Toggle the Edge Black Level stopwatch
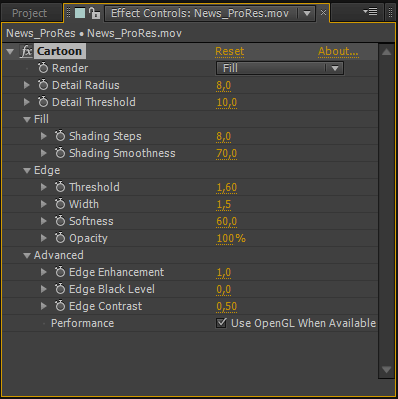This screenshot has height=399, width=398. (60, 289)
